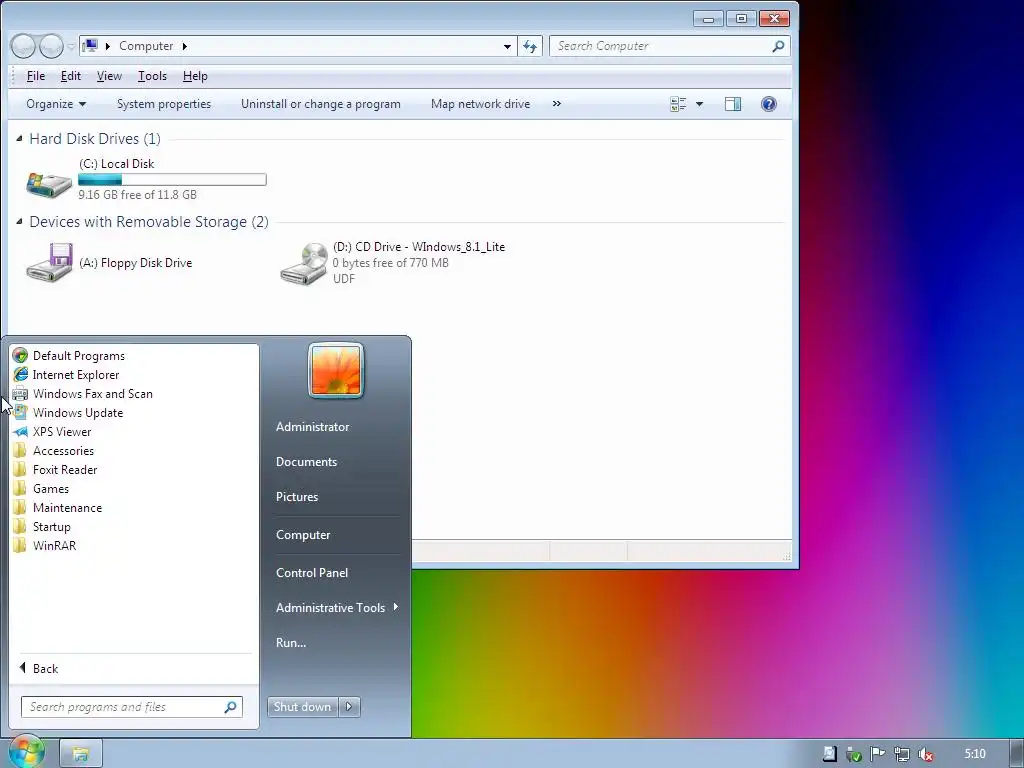Open the Windows Explorer taskbar icon
The image size is (1024, 768).
click(x=80, y=754)
